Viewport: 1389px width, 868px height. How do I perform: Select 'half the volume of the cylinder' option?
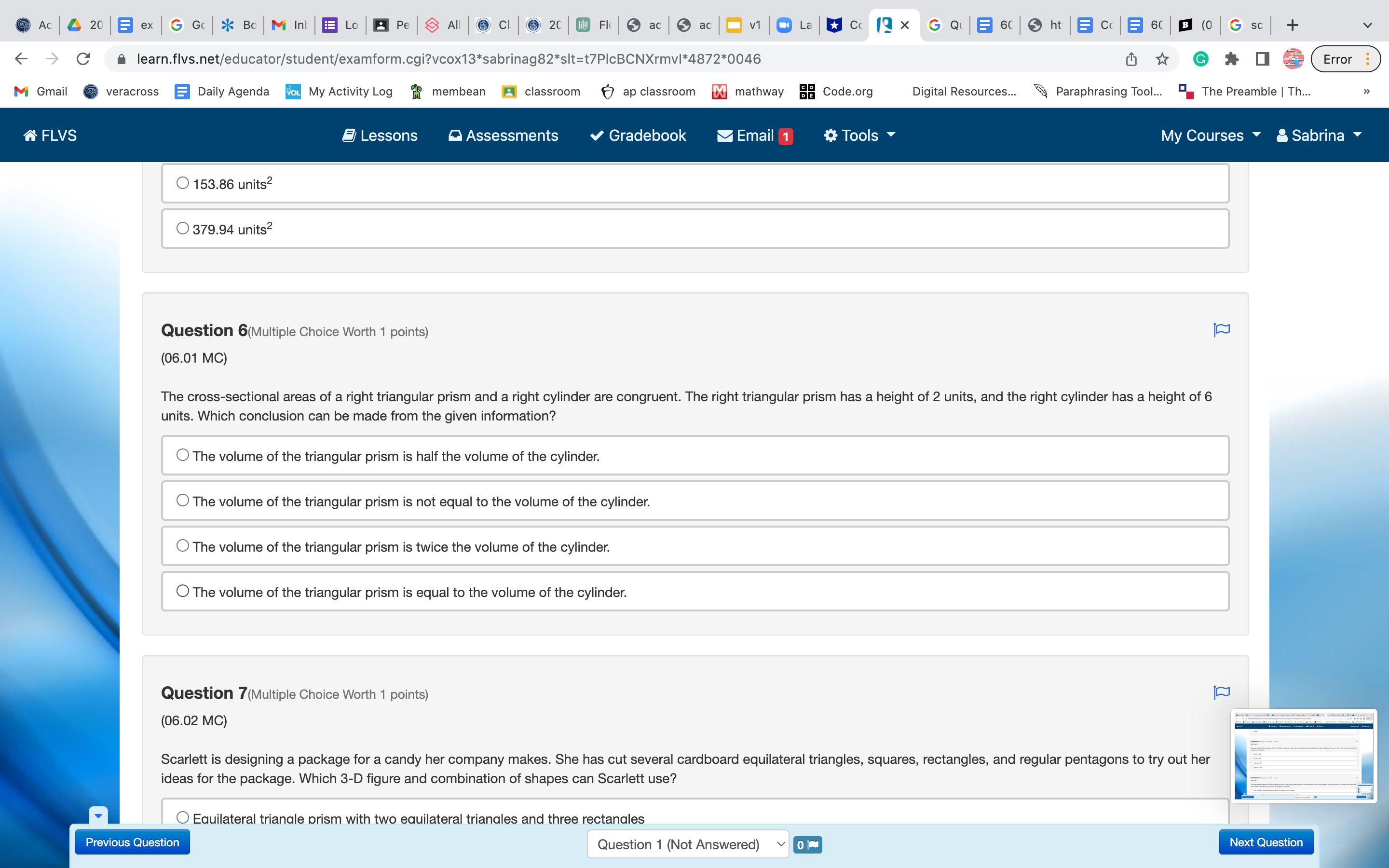[182, 455]
